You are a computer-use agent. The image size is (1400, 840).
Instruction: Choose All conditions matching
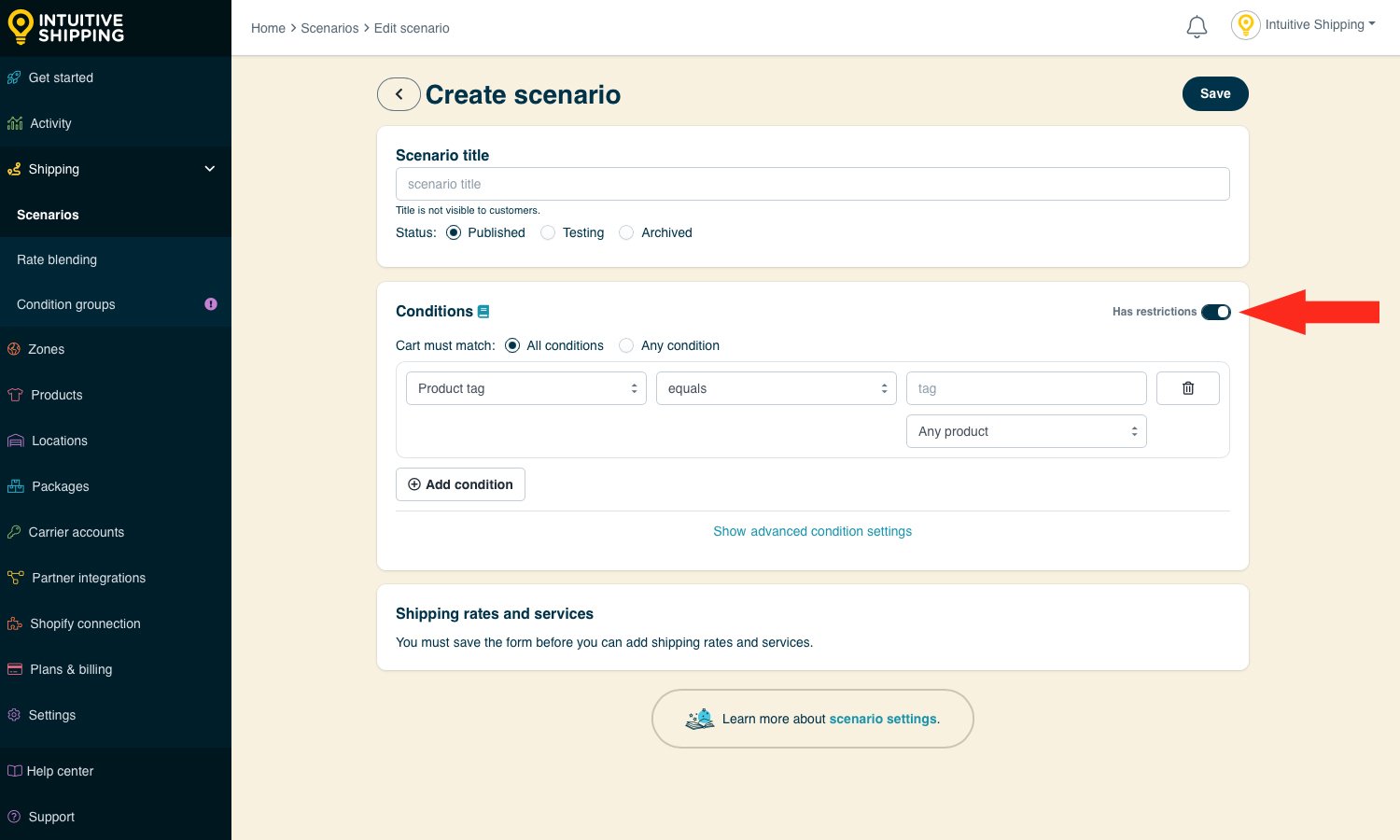(512, 345)
